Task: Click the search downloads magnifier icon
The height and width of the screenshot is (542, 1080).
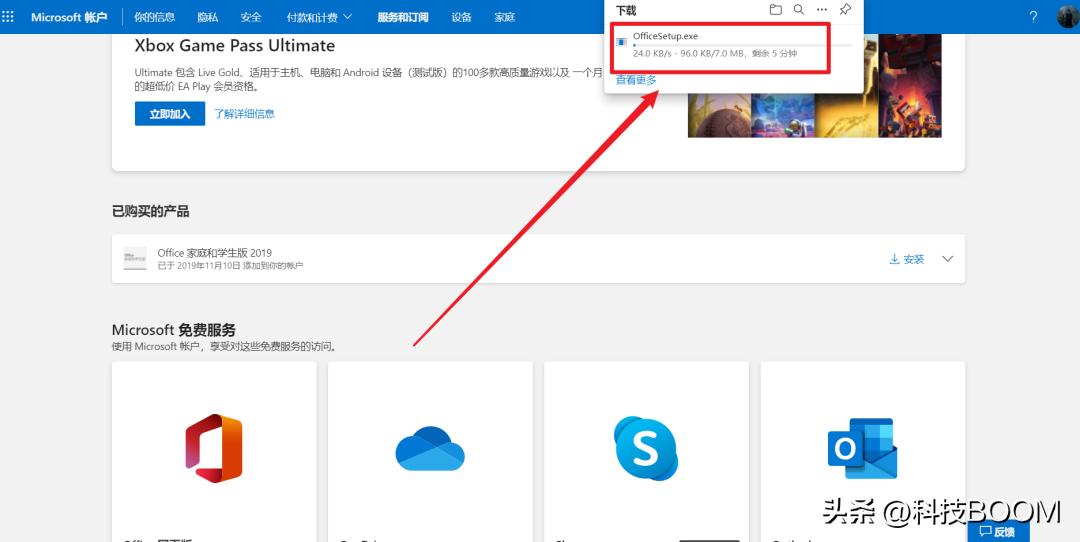Action: click(x=798, y=10)
